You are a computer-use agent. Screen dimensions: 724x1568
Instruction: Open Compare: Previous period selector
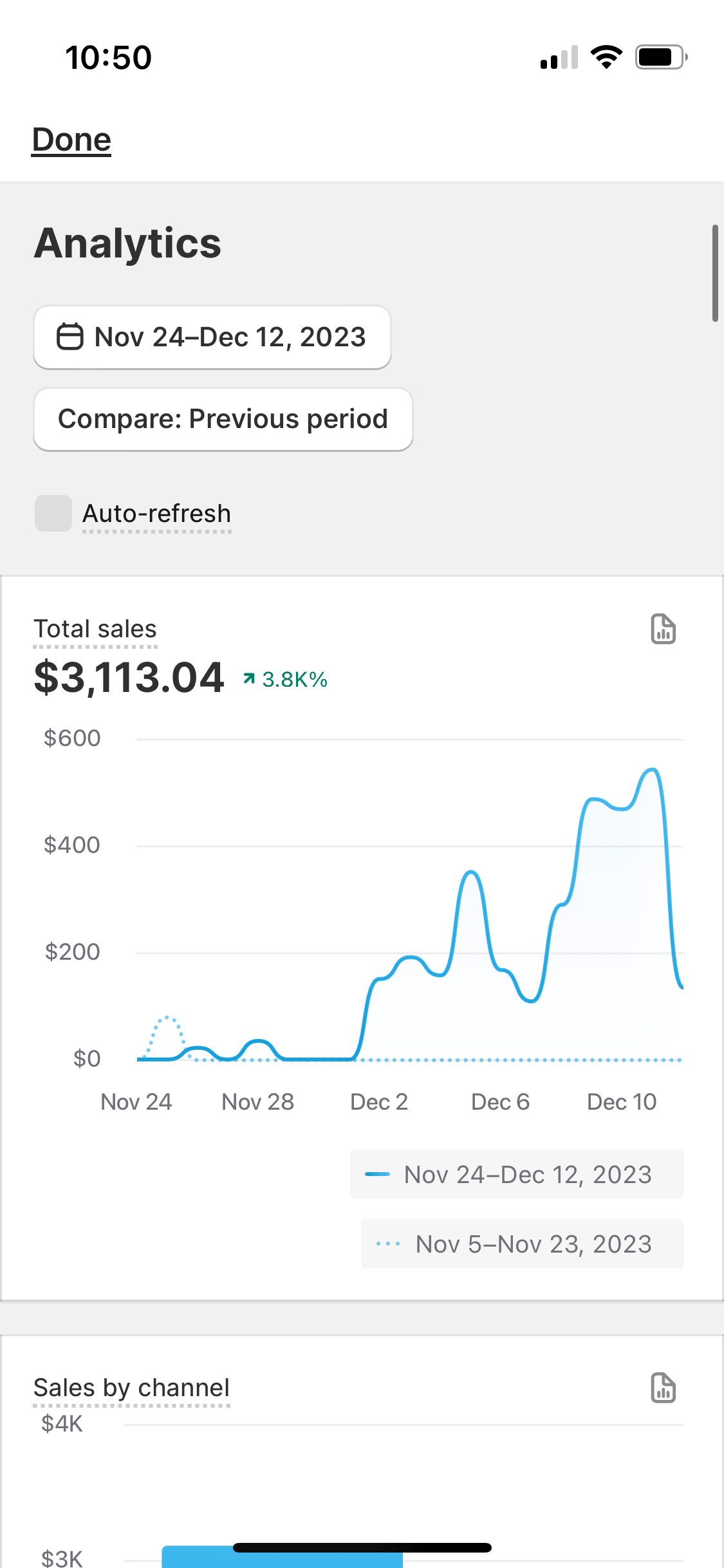tap(223, 419)
